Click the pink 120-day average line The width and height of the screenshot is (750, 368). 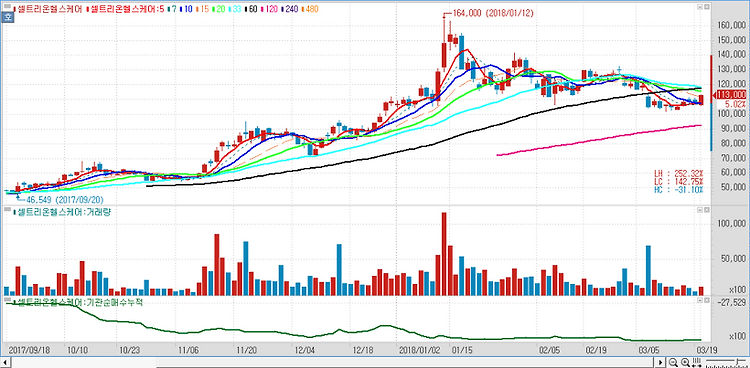598,140
